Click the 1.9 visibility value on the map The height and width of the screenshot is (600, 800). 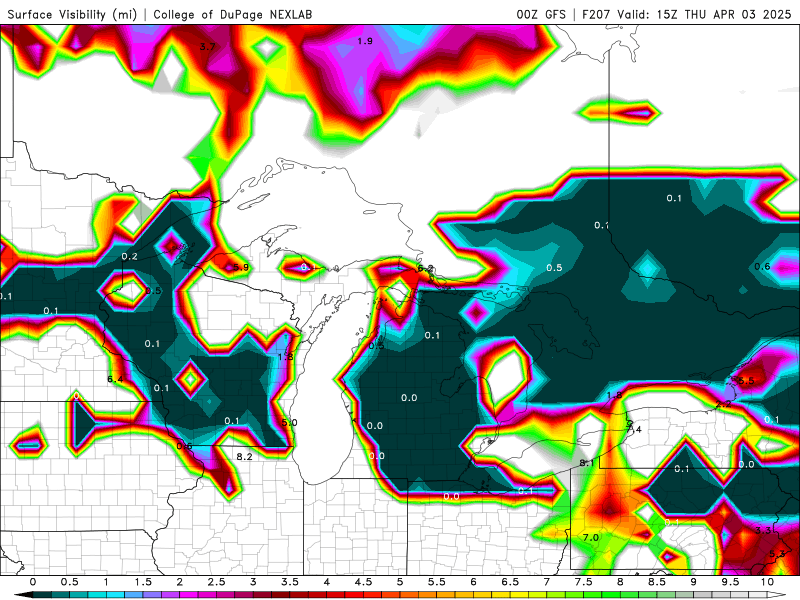pyautogui.click(x=365, y=41)
